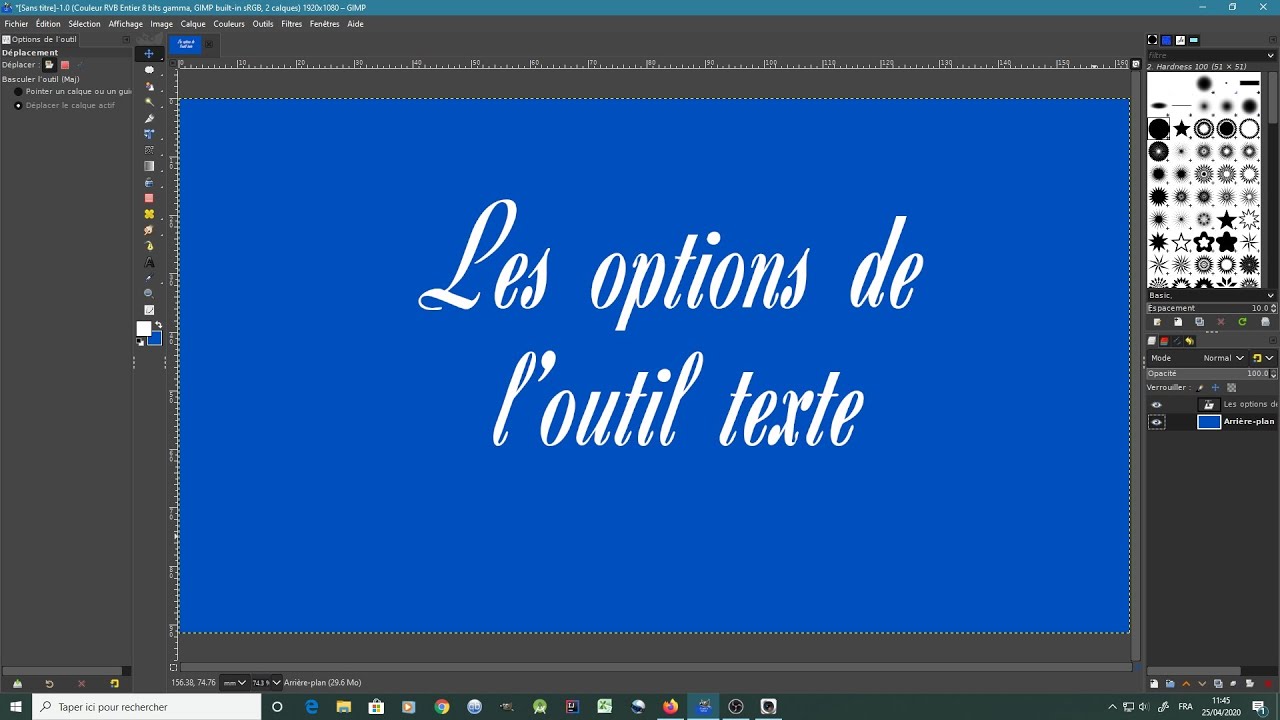
Task: Open the Calque menu
Action: pos(193,23)
